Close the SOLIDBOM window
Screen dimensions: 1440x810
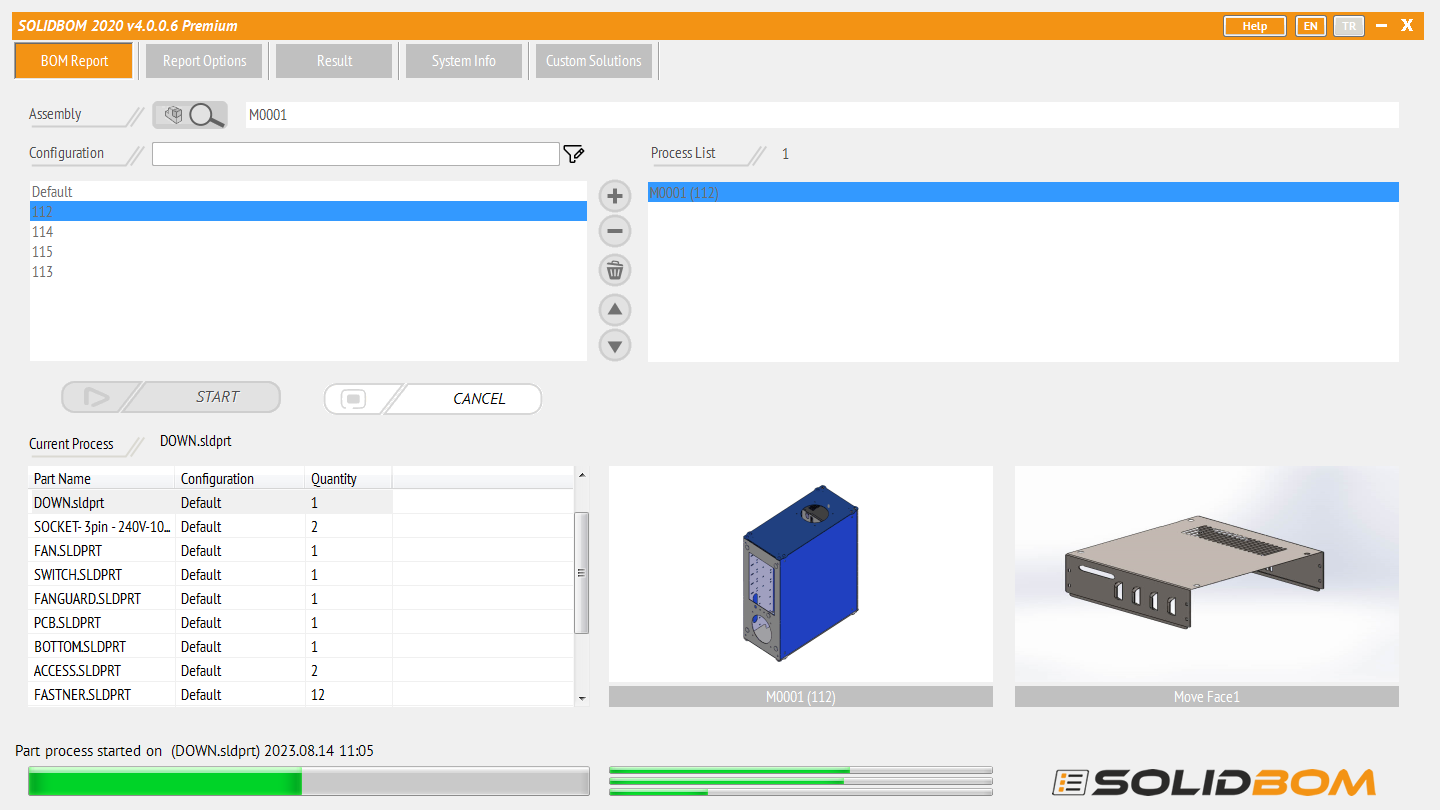tap(1407, 26)
